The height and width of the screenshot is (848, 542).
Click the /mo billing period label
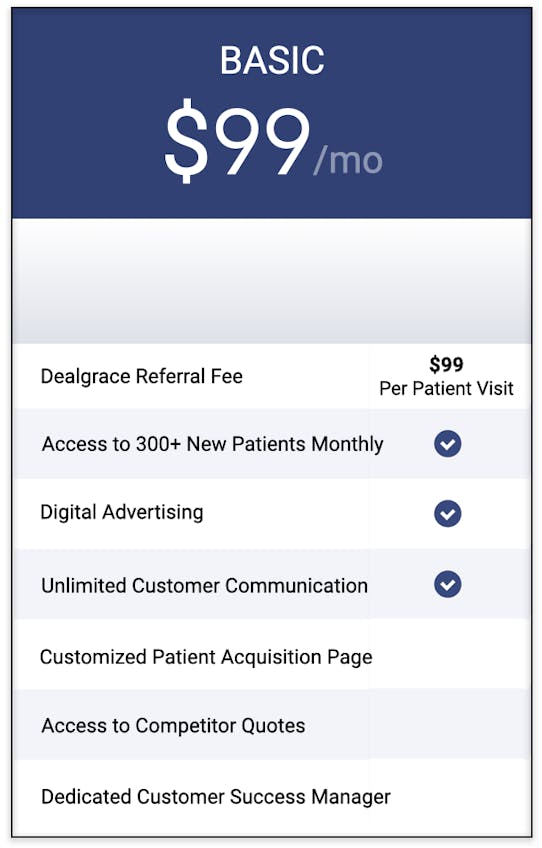pos(348,160)
